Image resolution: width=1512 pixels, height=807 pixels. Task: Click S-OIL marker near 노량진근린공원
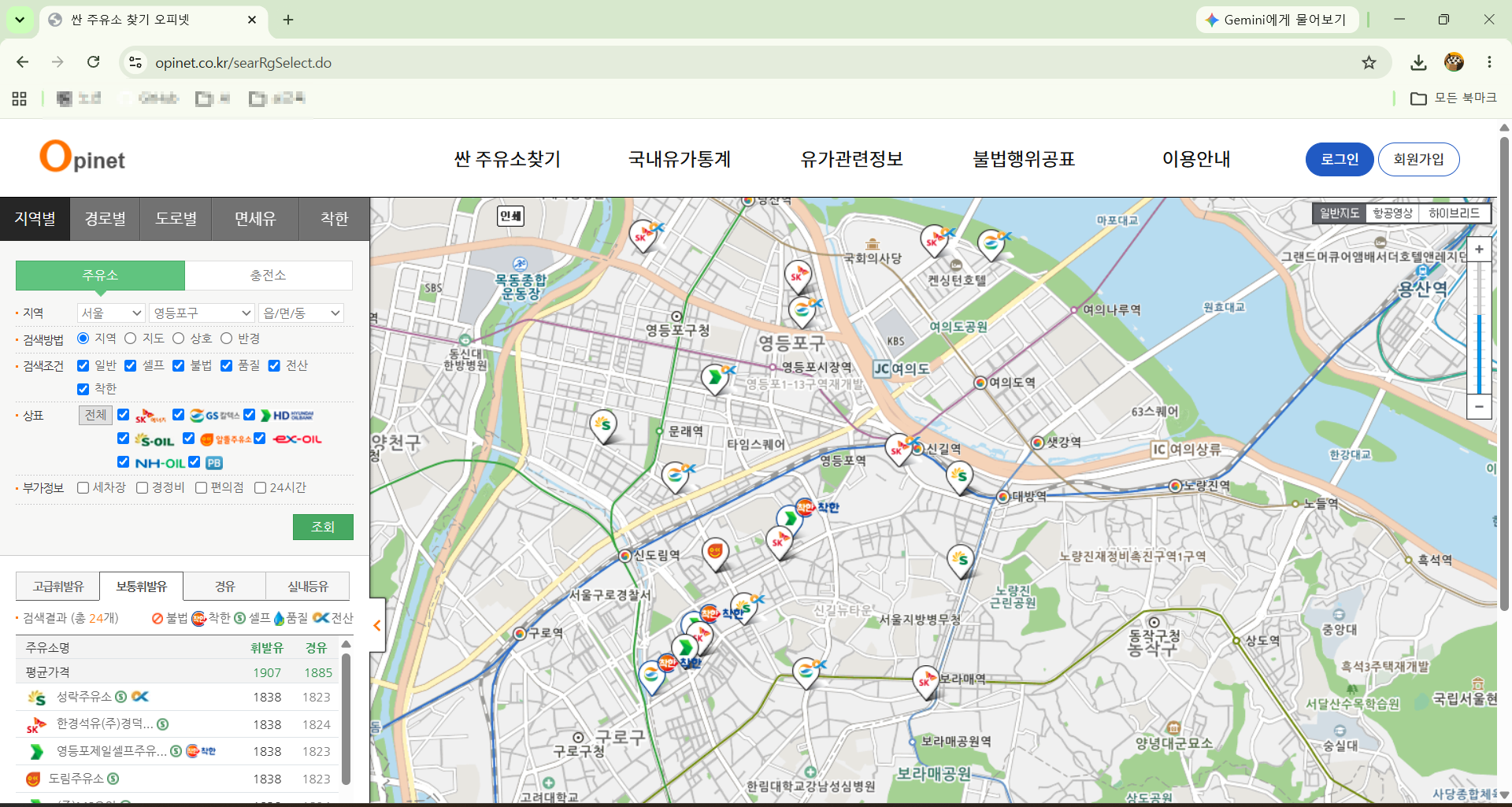tap(960, 562)
